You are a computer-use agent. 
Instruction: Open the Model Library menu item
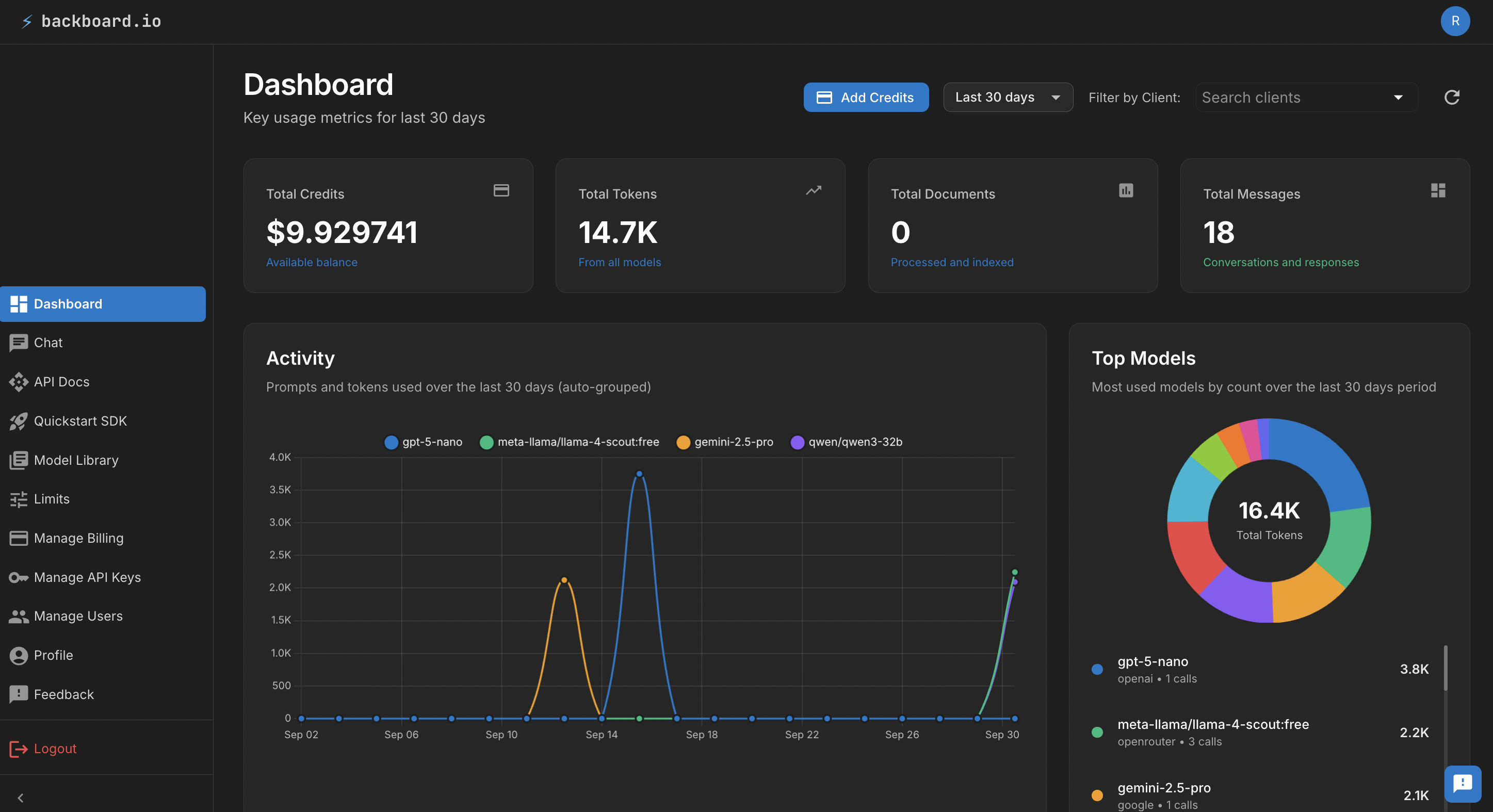click(75, 460)
